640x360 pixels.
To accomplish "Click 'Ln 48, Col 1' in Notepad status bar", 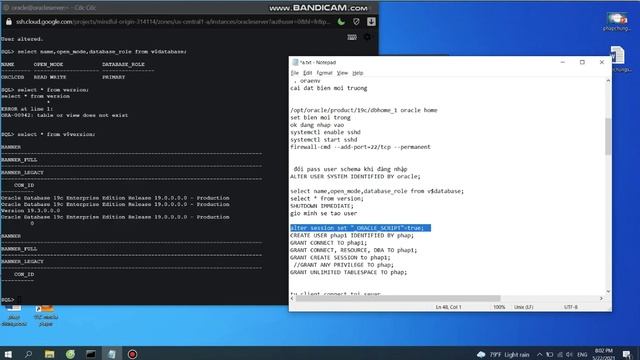I will [449, 307].
